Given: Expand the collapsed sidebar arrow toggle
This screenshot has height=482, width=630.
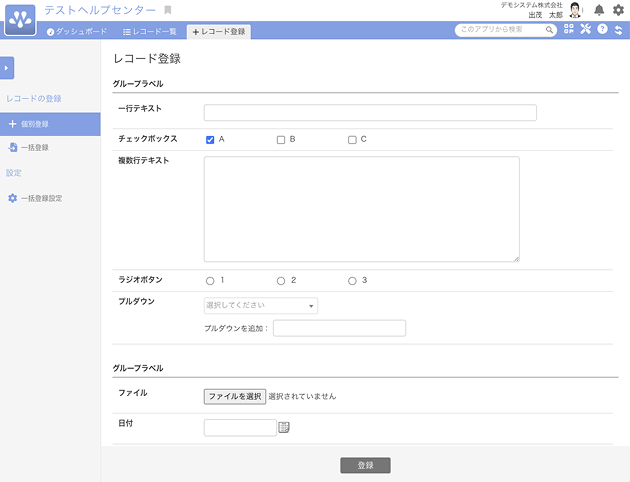Looking at the screenshot, I should tap(7, 68).
